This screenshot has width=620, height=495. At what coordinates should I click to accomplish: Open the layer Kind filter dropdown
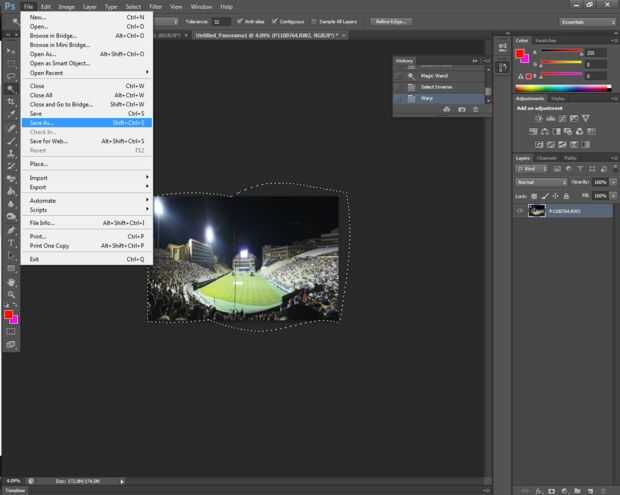[x=532, y=169]
